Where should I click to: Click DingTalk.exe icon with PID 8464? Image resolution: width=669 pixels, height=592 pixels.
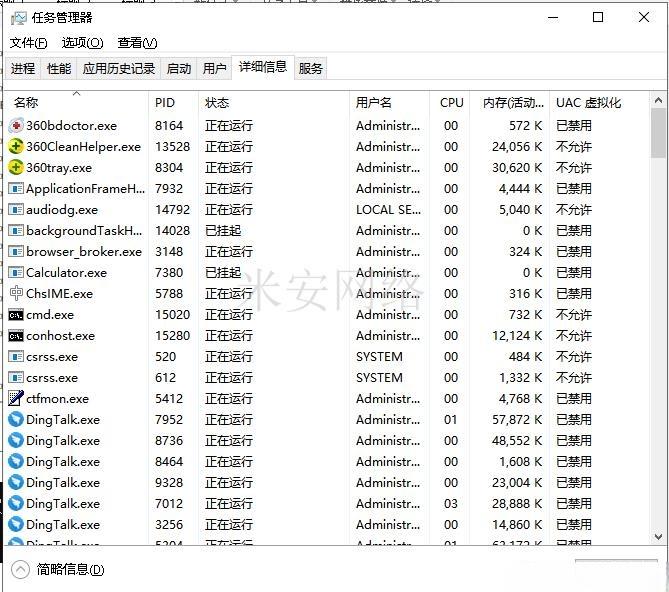coord(16,461)
